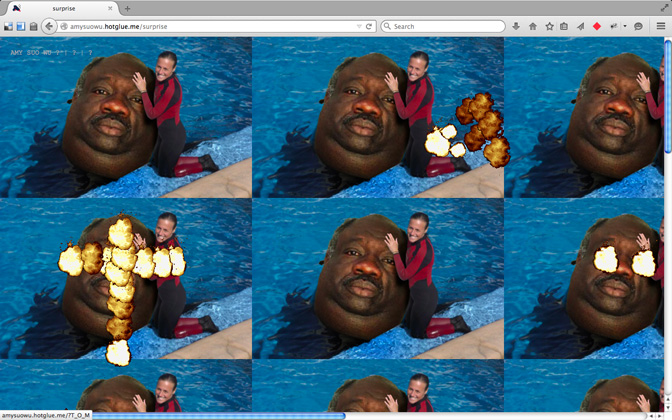Reload the current page
Screen dimensions: 672x420
pos(369,27)
